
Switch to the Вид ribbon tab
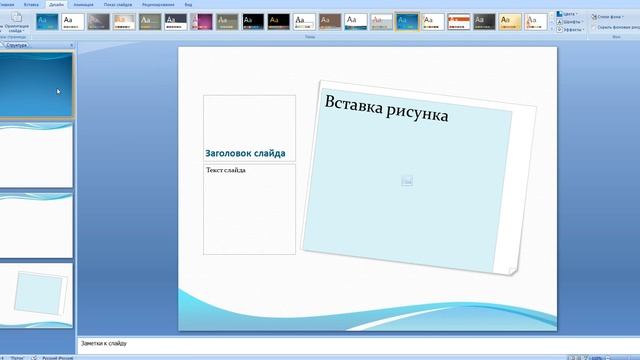point(188,4)
